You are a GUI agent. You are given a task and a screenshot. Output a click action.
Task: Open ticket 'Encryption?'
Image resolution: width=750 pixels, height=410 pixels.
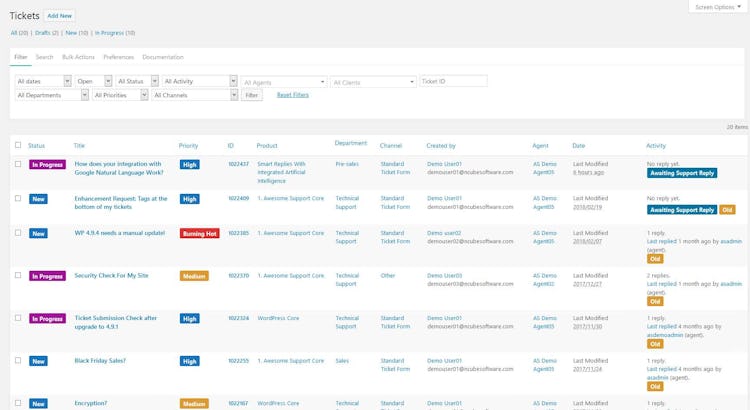click(91, 403)
